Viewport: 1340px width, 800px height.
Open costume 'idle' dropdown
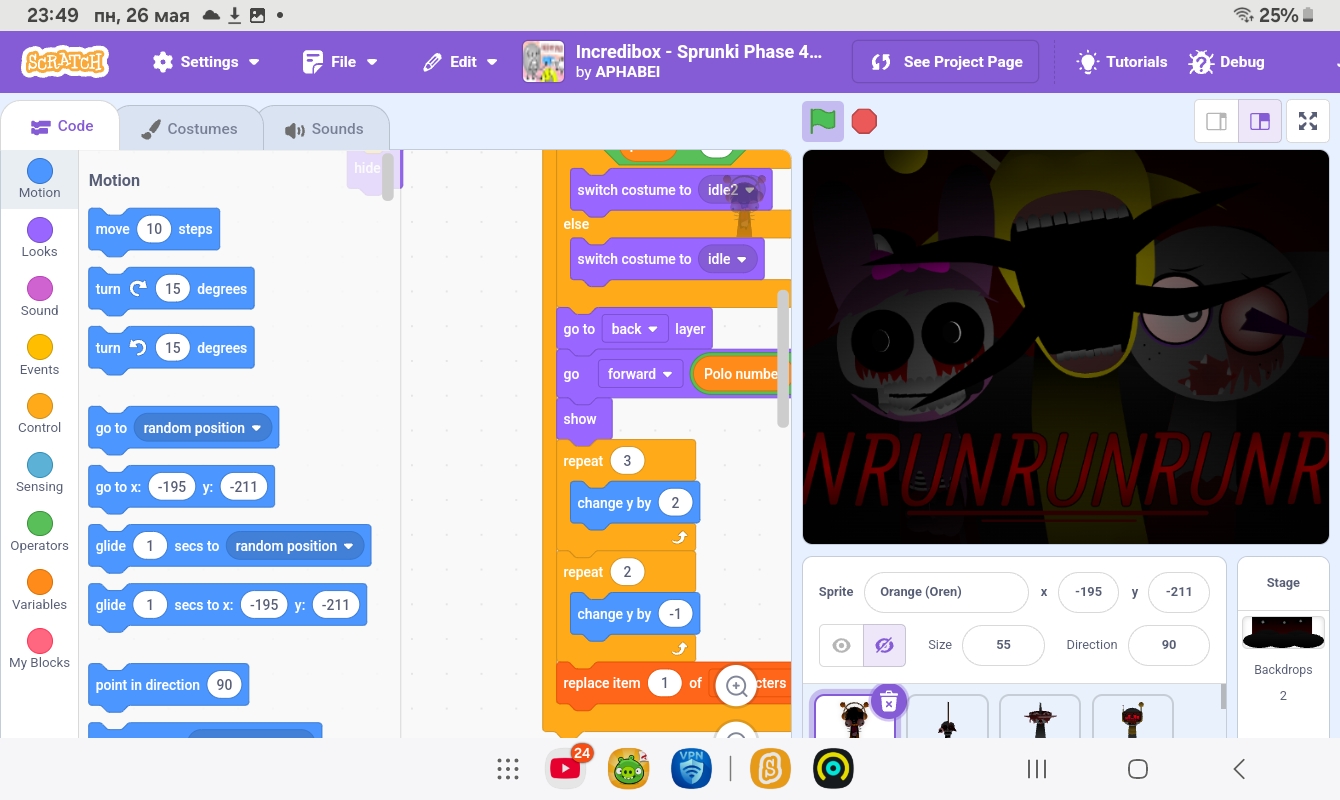tap(728, 259)
